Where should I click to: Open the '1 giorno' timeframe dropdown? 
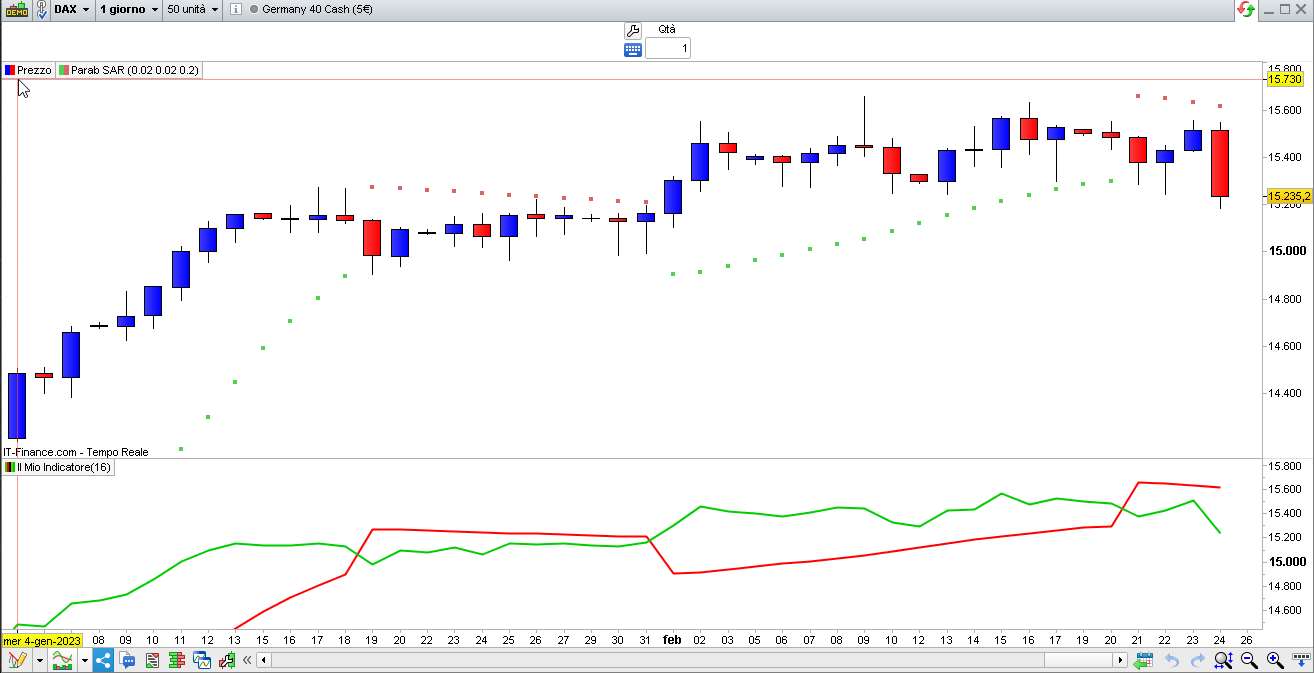point(130,9)
